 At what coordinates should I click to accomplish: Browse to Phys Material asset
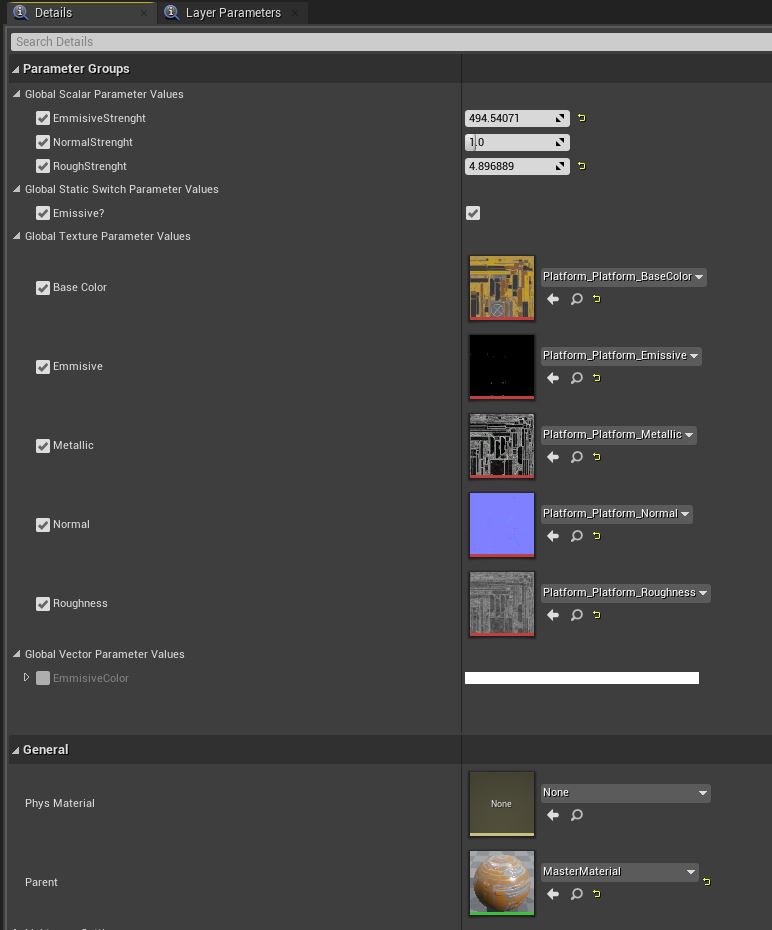click(x=576, y=815)
